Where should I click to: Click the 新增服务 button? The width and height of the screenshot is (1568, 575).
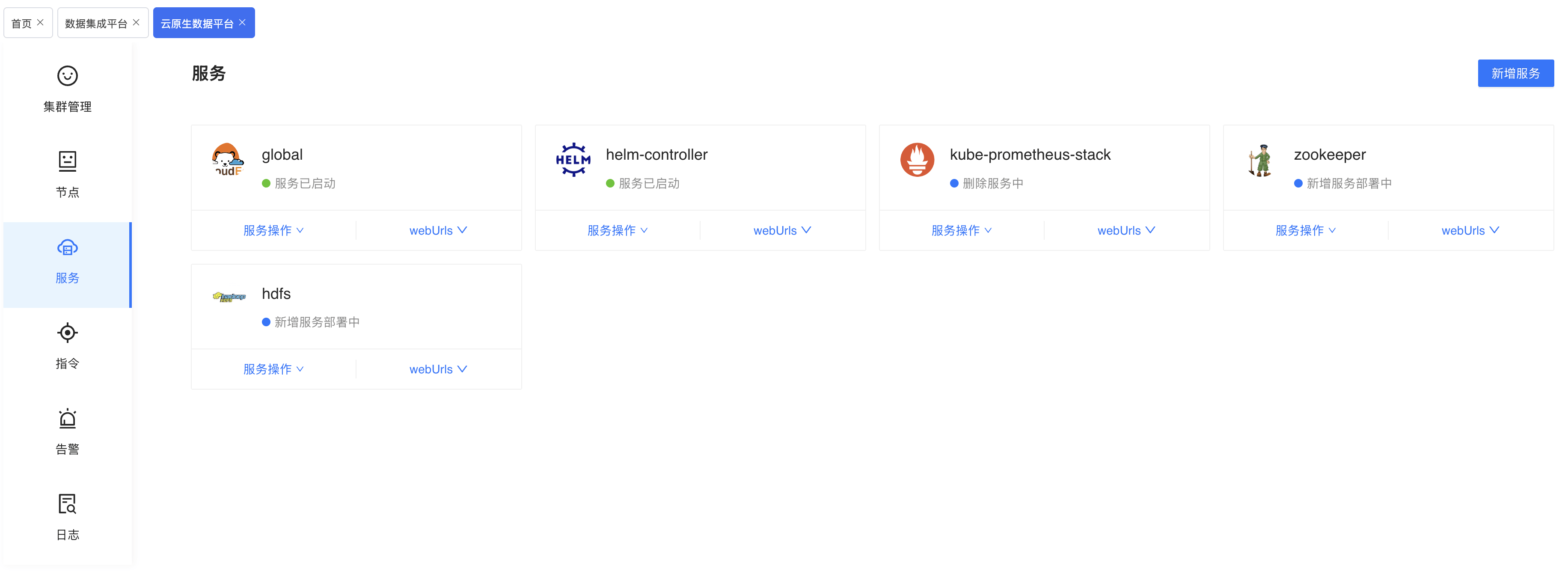1516,73
